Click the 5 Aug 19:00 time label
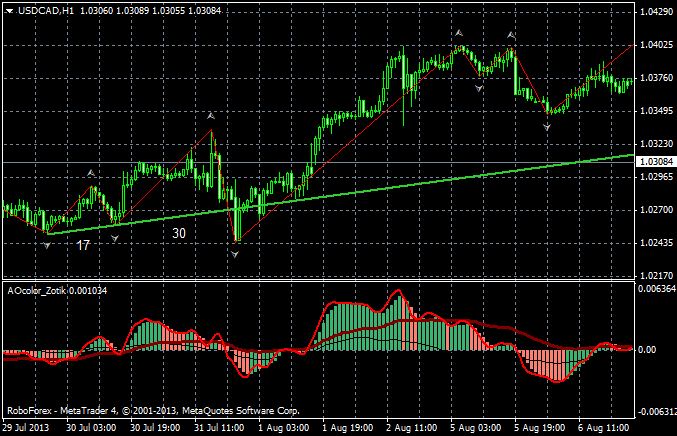The height and width of the screenshot is (436, 677). [x=539, y=428]
